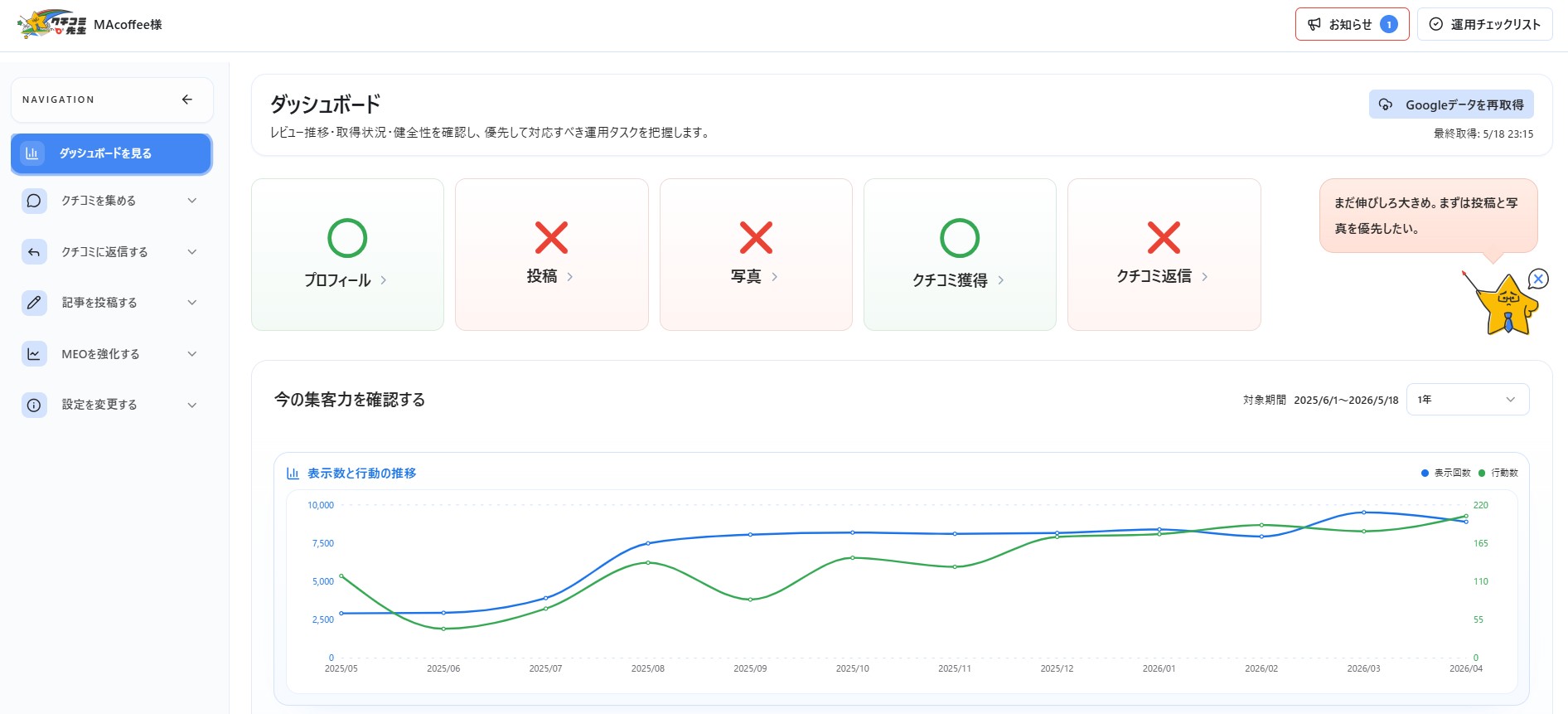The height and width of the screenshot is (714, 1568).
Task: Expand the 記事を投稿する menu chevron
Action: (x=192, y=303)
